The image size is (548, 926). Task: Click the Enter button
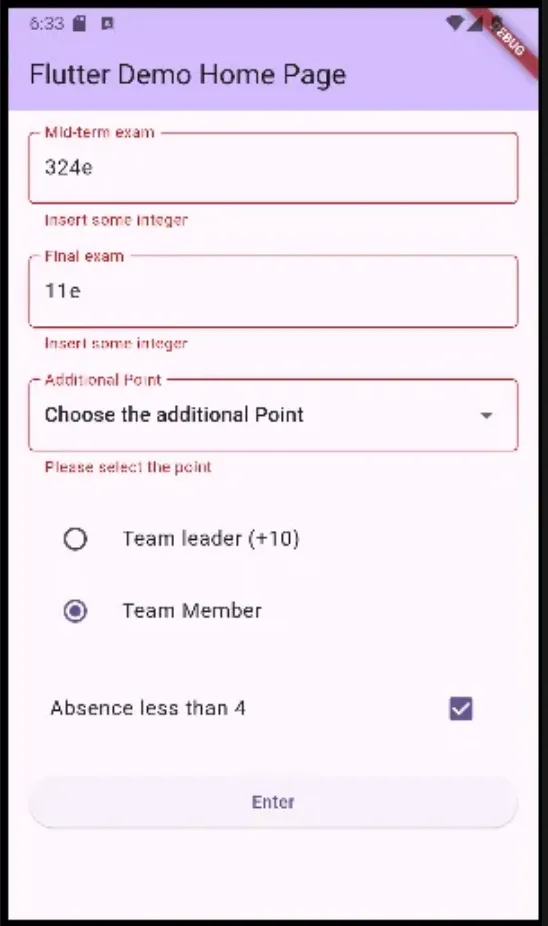pos(273,802)
